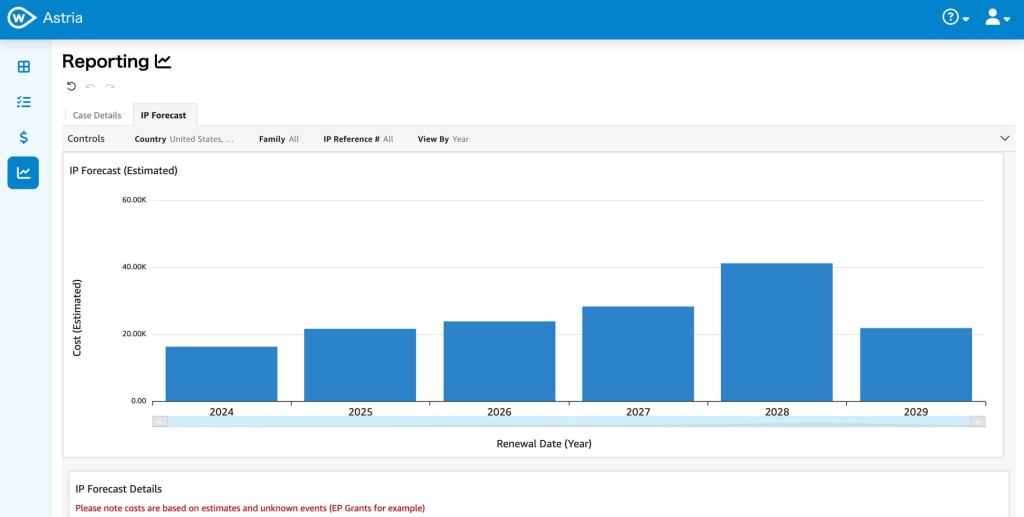The width and height of the screenshot is (1024, 517).
Task: Click the 2028 bar in the chart
Action: [x=776, y=332]
